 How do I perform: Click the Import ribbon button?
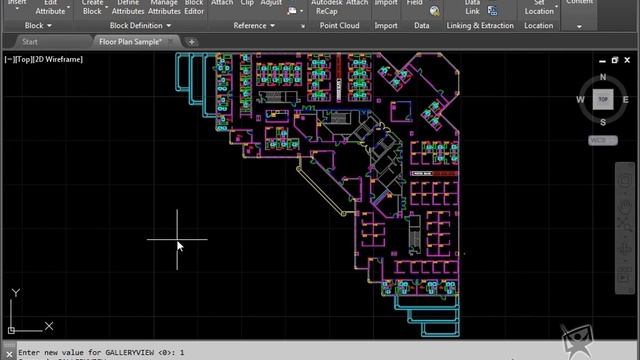pos(386,3)
